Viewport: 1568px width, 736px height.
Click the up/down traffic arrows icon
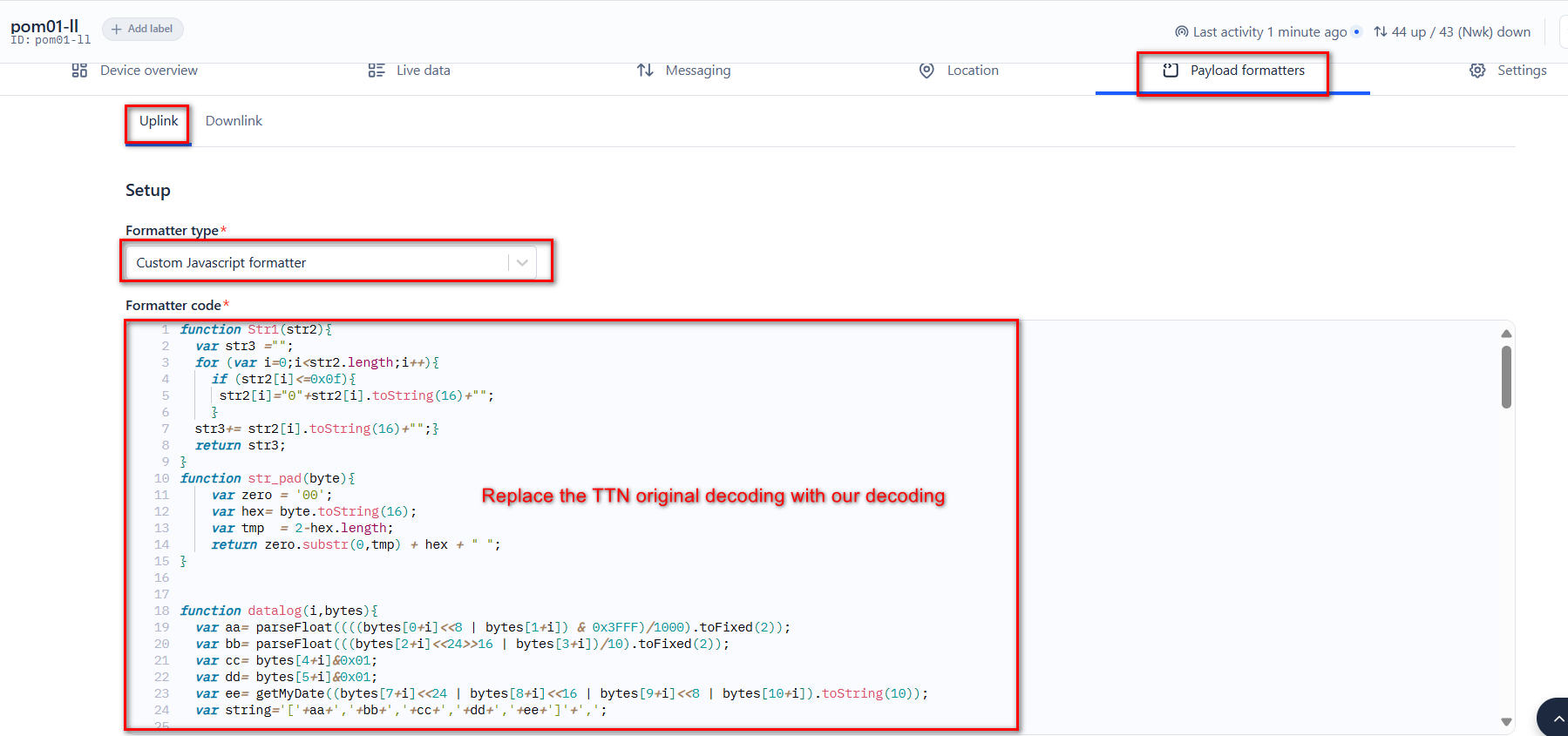click(x=1381, y=32)
